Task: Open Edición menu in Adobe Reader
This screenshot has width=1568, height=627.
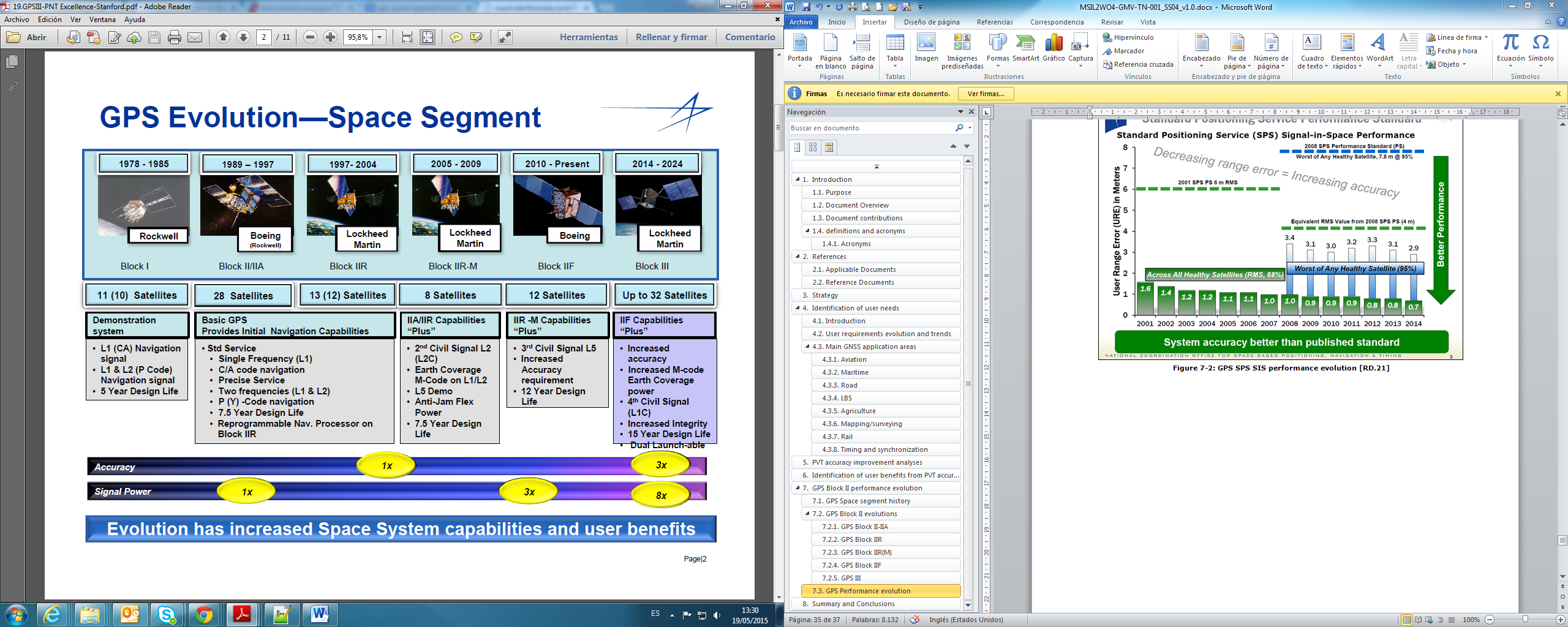Action: click(x=50, y=20)
